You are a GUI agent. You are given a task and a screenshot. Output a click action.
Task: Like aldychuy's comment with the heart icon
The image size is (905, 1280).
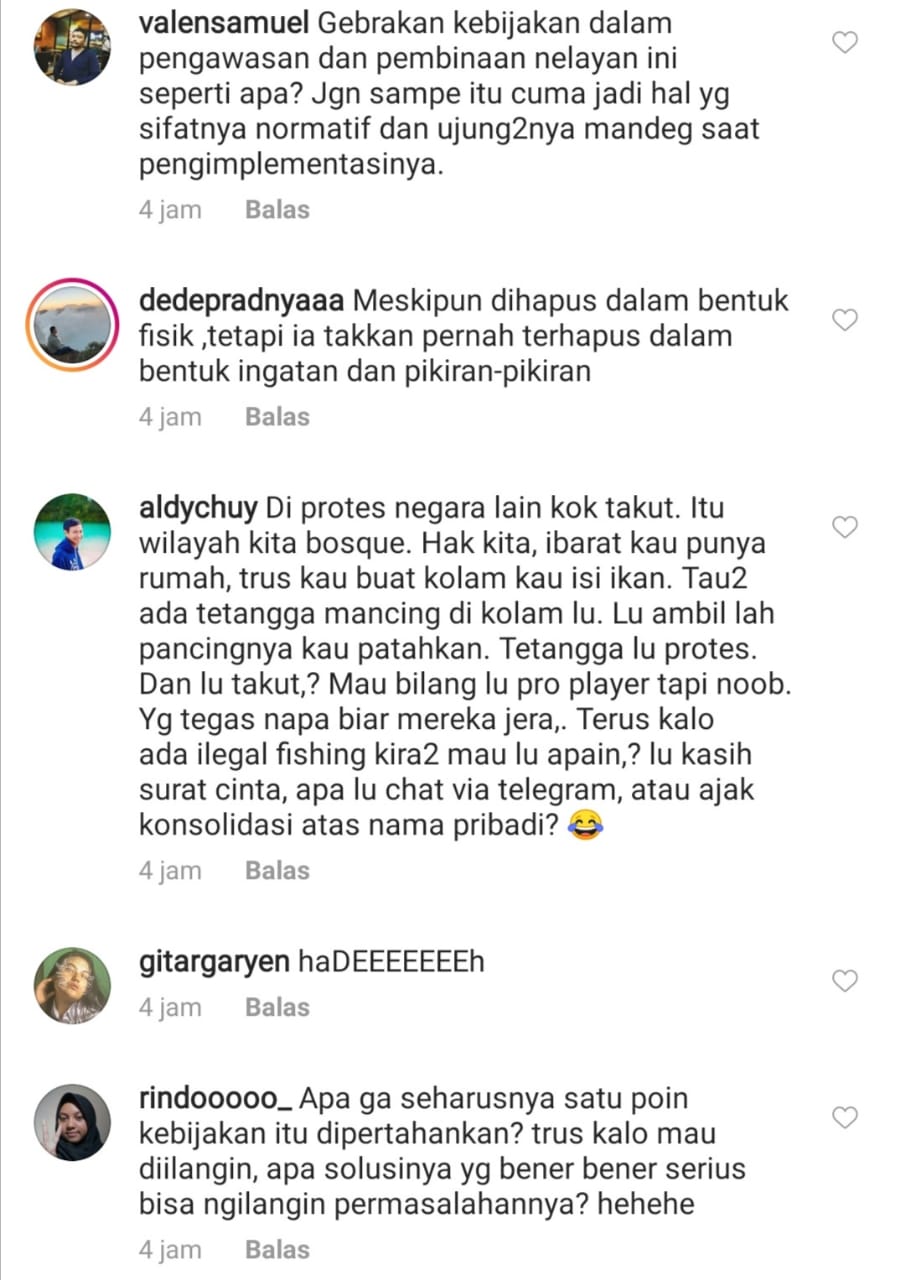[846, 527]
